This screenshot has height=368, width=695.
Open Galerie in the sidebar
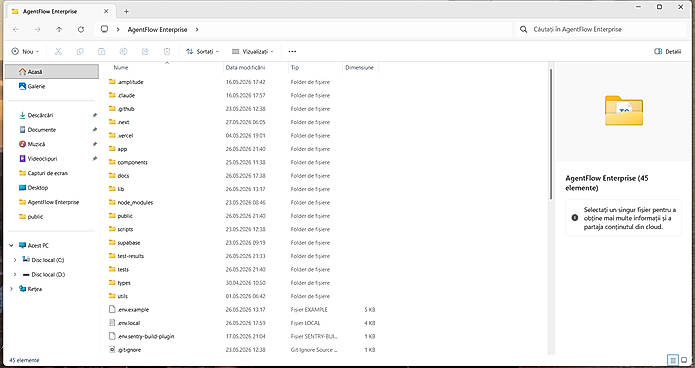pyautogui.click(x=51, y=86)
